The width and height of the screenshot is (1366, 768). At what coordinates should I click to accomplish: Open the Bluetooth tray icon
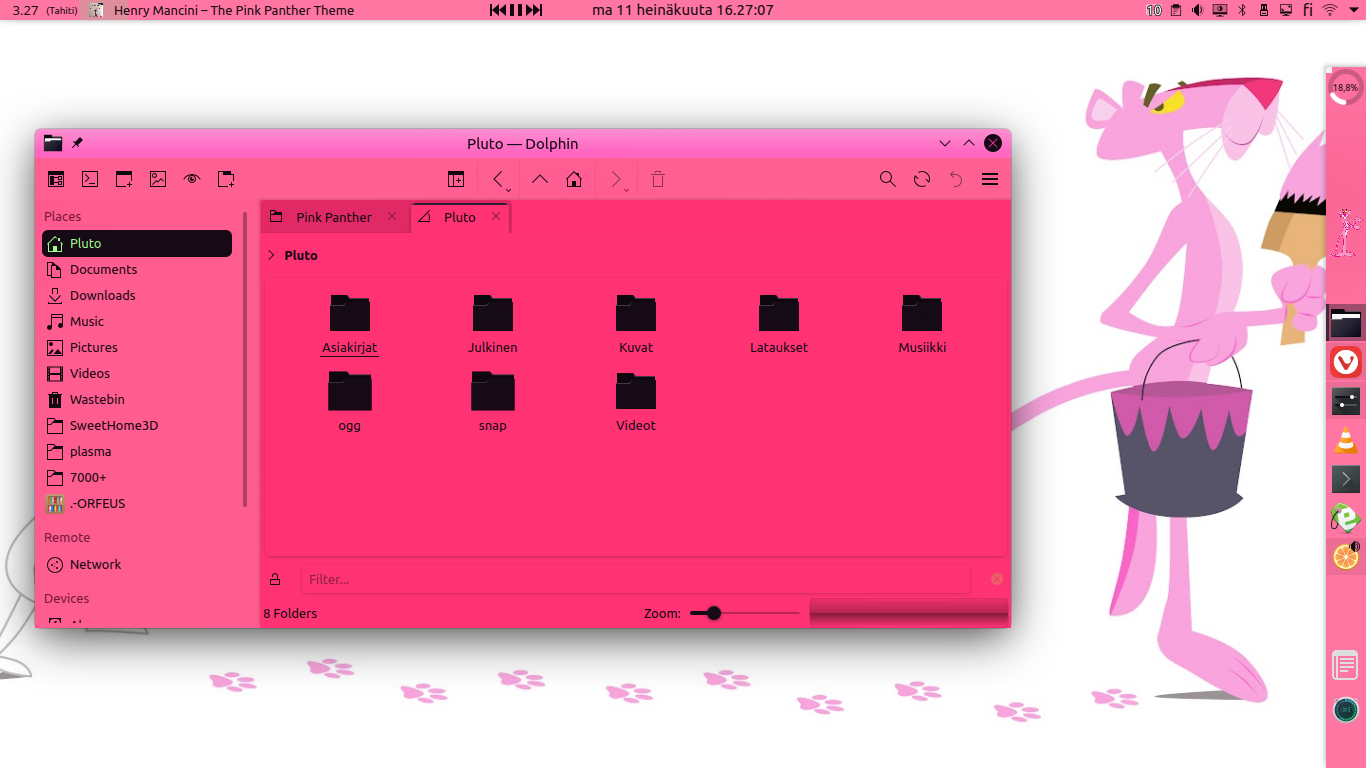click(1242, 10)
